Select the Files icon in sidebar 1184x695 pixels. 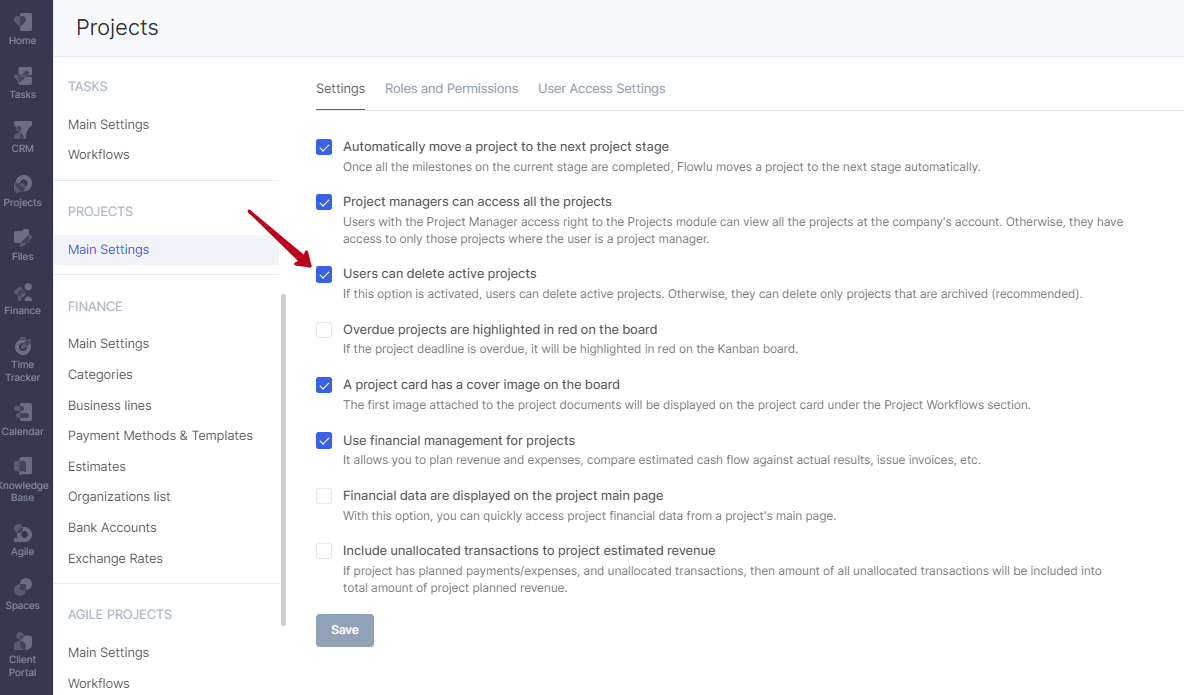tap(23, 238)
